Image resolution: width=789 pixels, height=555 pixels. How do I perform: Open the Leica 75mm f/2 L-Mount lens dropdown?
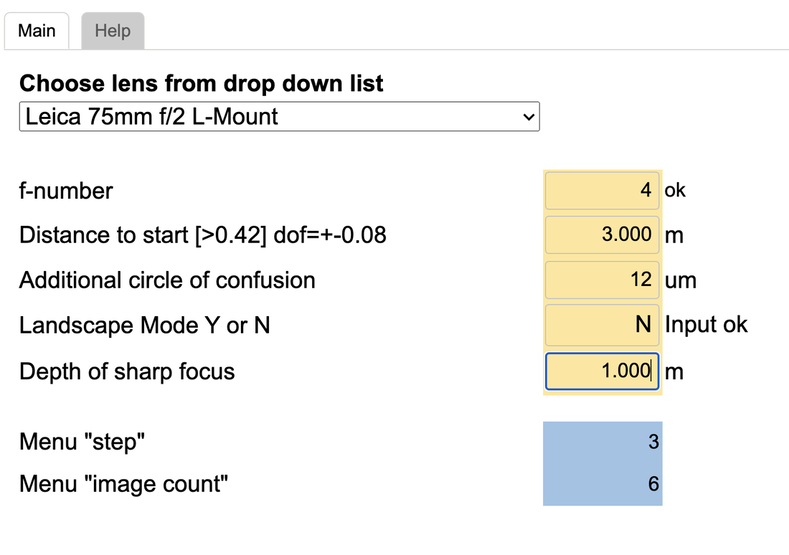click(279, 116)
